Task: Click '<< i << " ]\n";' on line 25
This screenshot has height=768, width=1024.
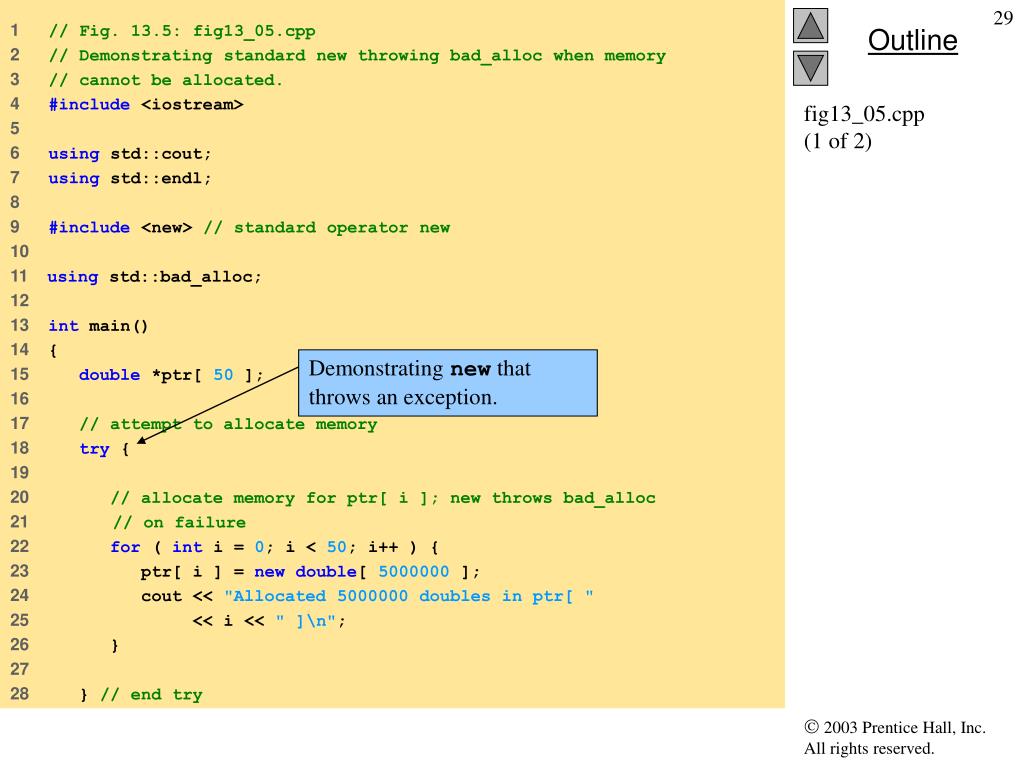Action: [x=268, y=620]
